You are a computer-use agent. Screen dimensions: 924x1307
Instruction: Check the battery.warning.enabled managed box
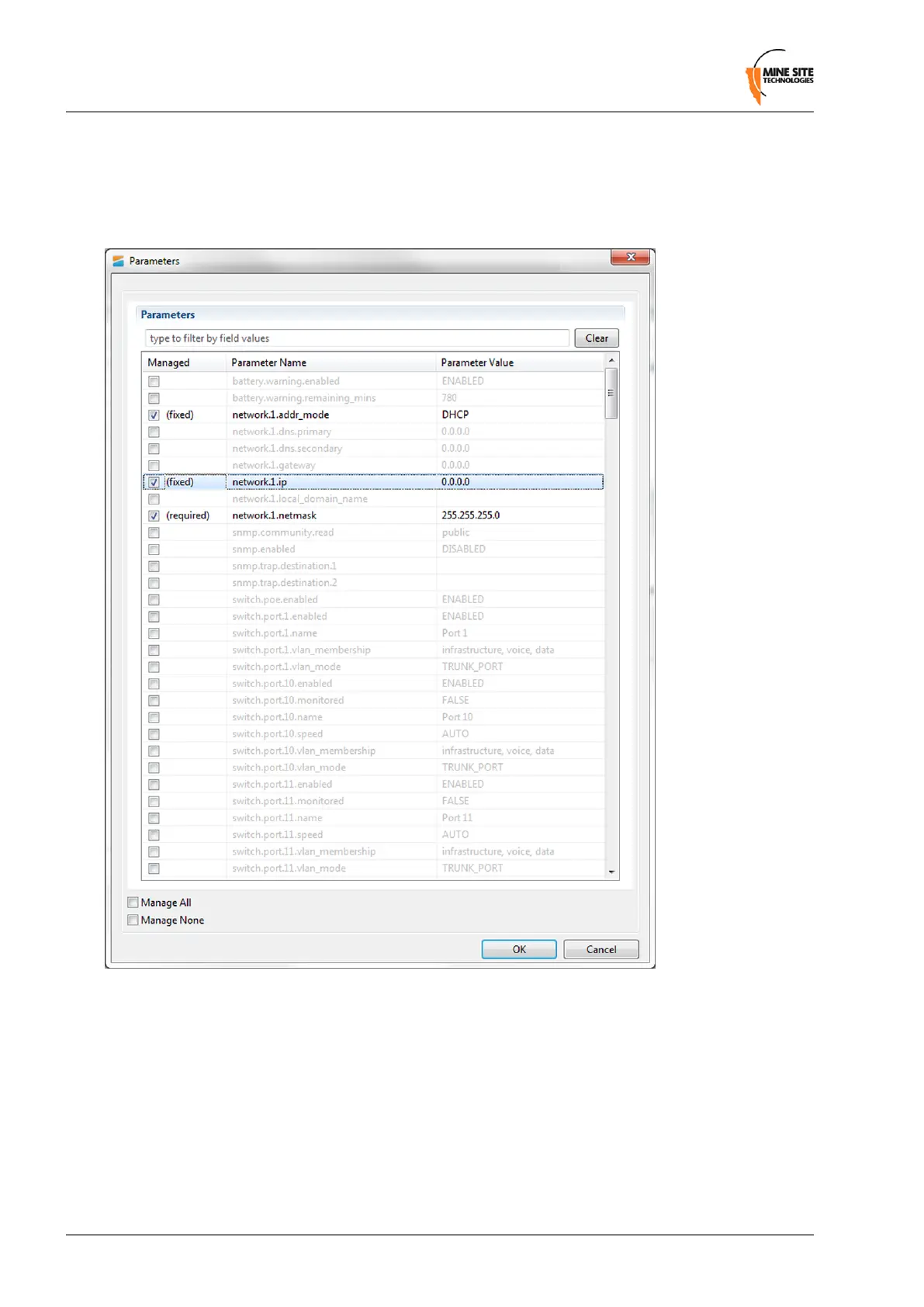point(154,381)
